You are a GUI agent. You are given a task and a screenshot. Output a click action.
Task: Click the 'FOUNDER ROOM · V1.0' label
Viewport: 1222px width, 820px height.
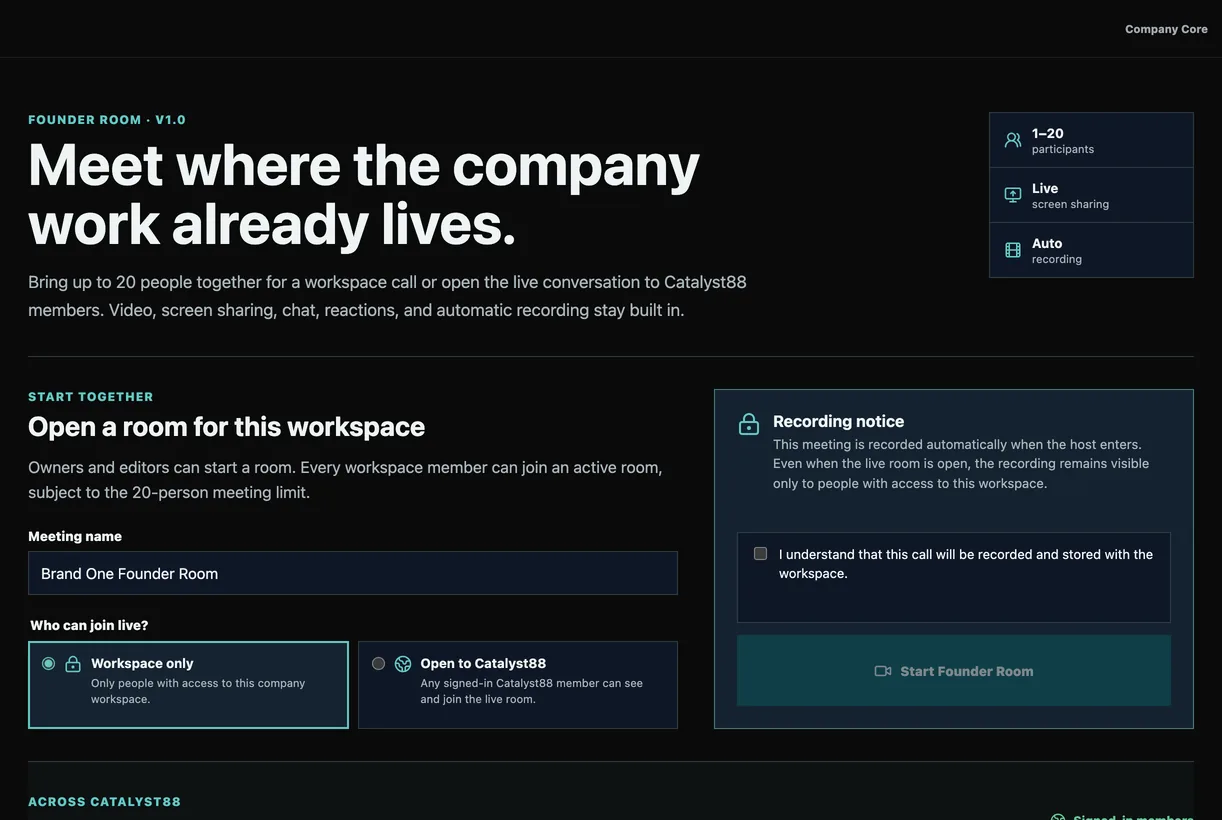tap(107, 120)
